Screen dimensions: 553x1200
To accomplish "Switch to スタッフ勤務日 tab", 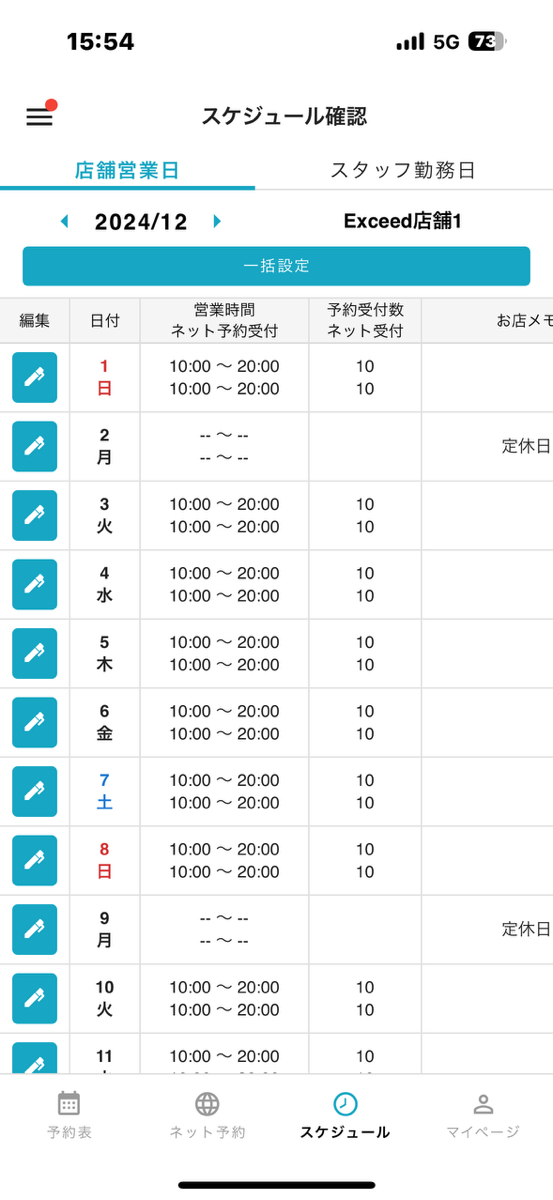I will (x=402, y=170).
